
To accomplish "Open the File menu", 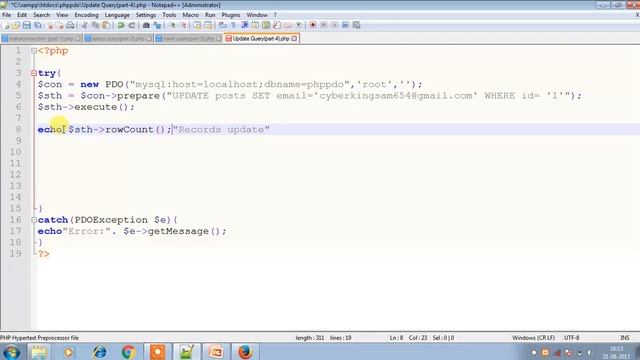I will pos(7,15).
